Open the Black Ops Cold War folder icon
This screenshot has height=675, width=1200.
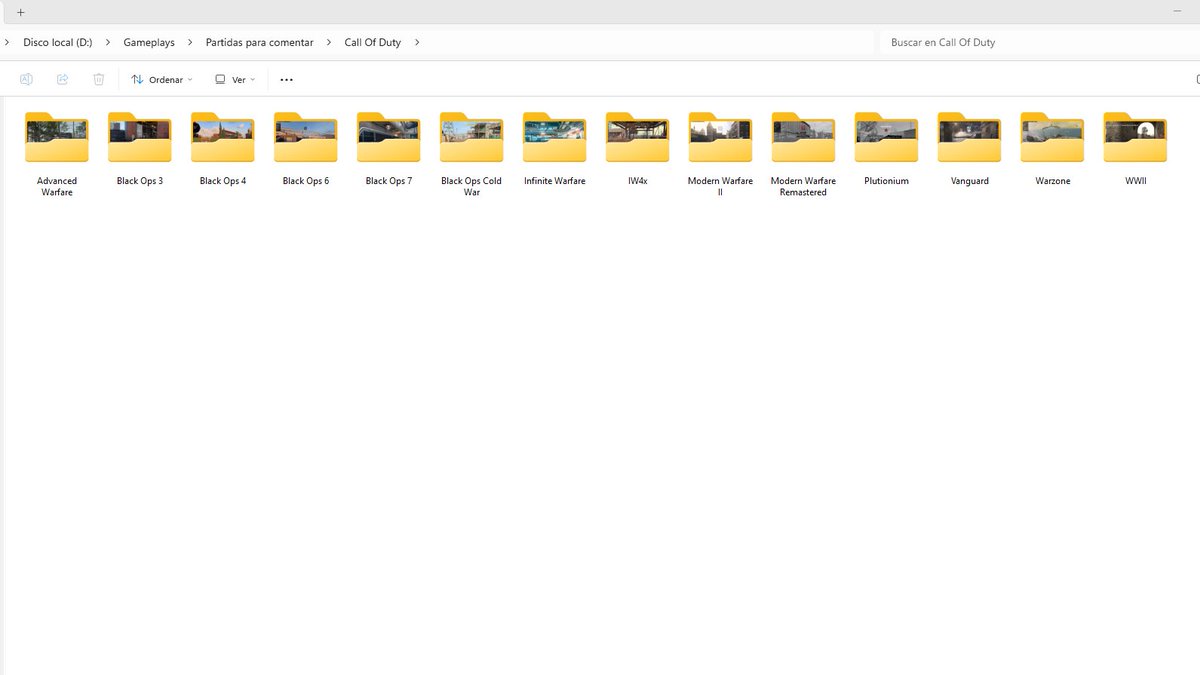tap(472, 137)
